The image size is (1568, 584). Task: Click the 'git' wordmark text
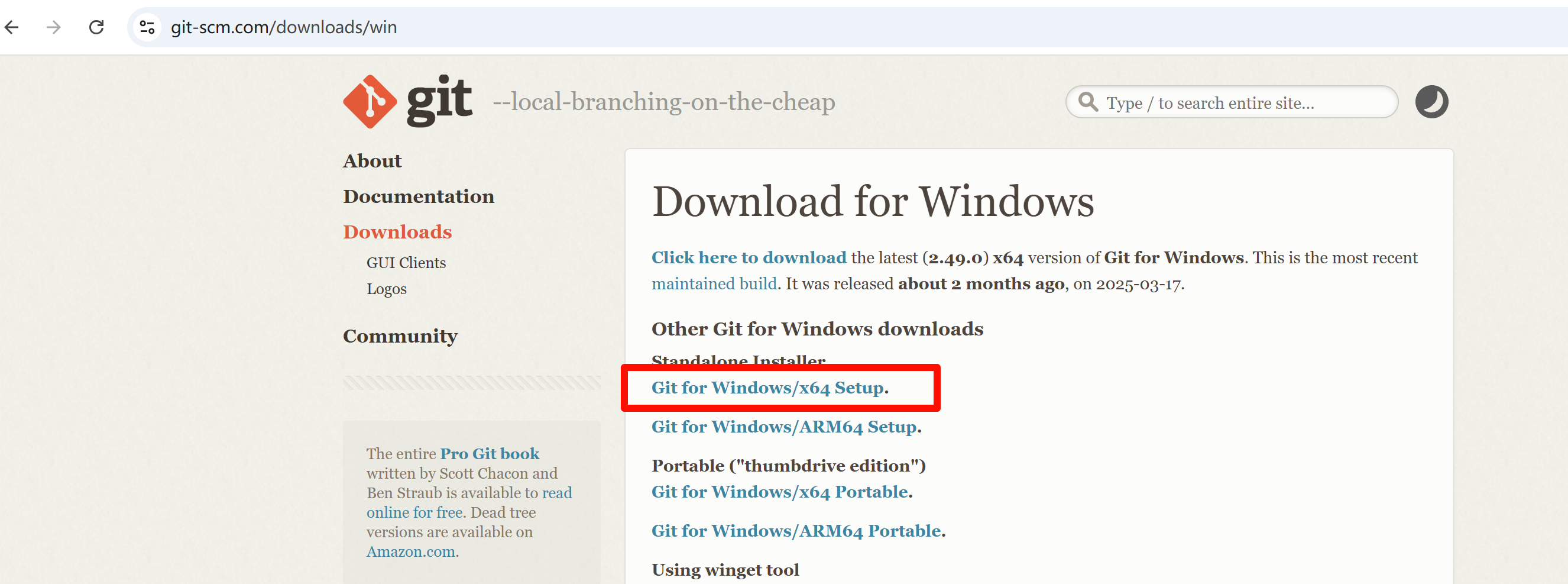coord(439,101)
